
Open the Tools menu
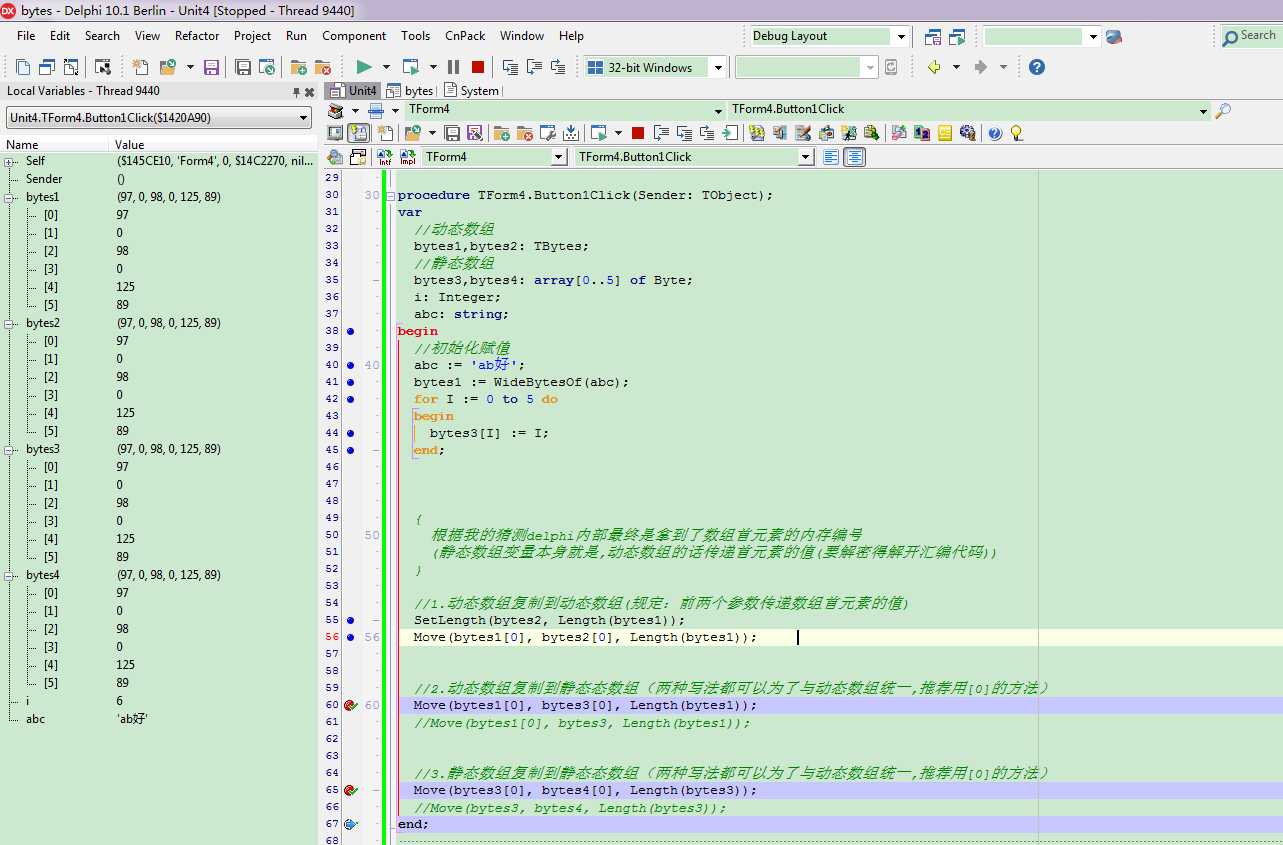[x=415, y=36]
